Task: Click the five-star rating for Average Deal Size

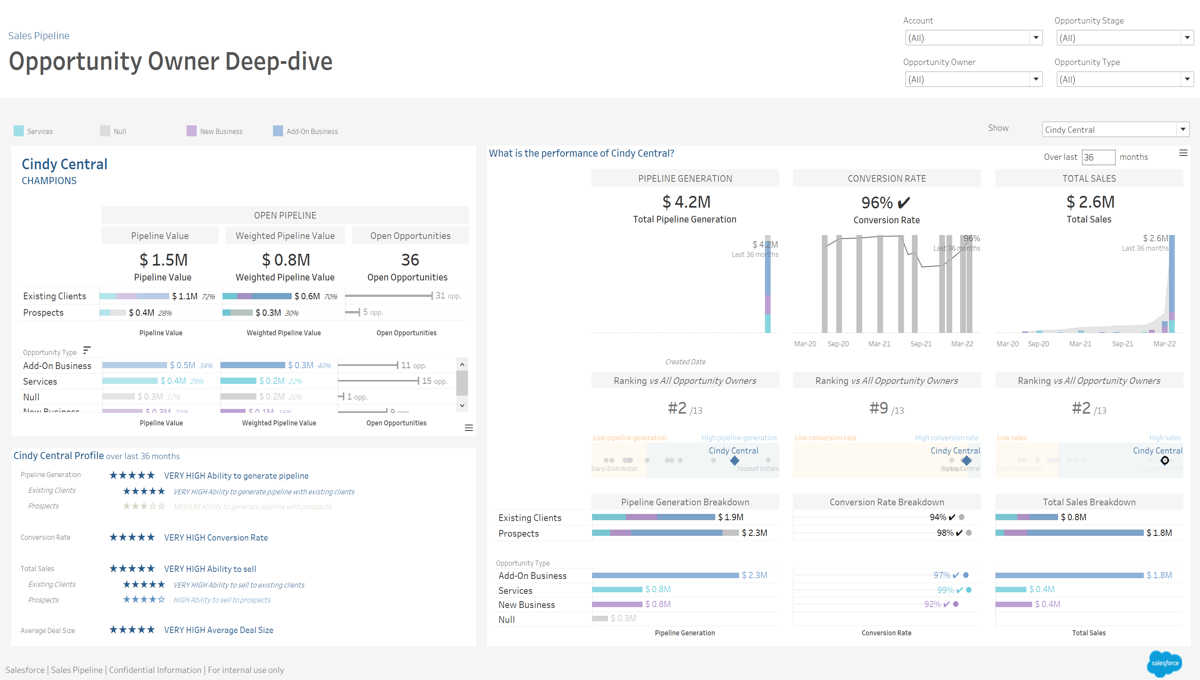Action: click(132, 630)
